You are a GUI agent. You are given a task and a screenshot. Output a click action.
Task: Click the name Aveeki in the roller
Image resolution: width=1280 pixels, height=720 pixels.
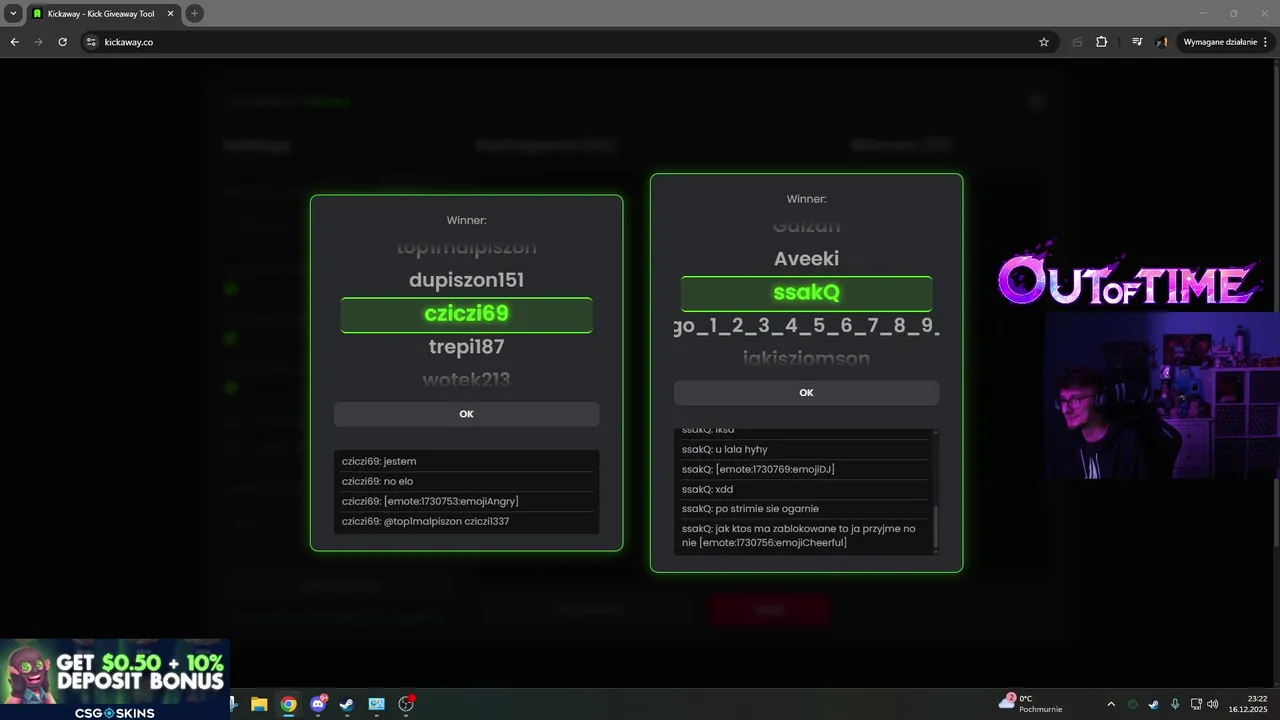(806, 259)
